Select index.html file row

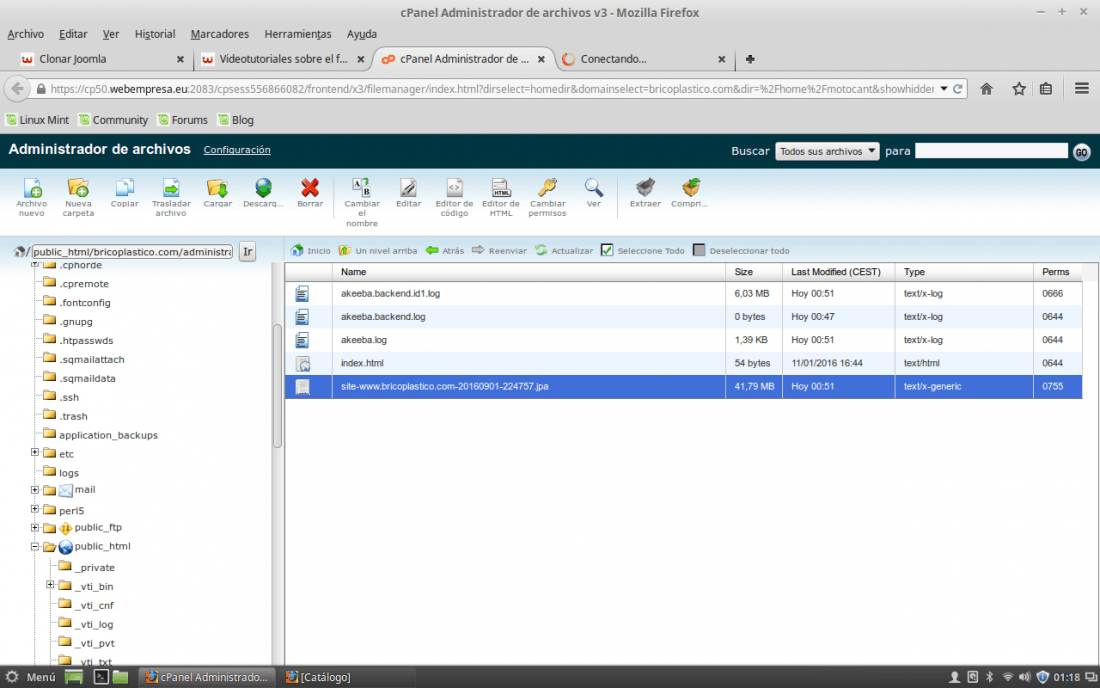pyautogui.click(x=683, y=363)
